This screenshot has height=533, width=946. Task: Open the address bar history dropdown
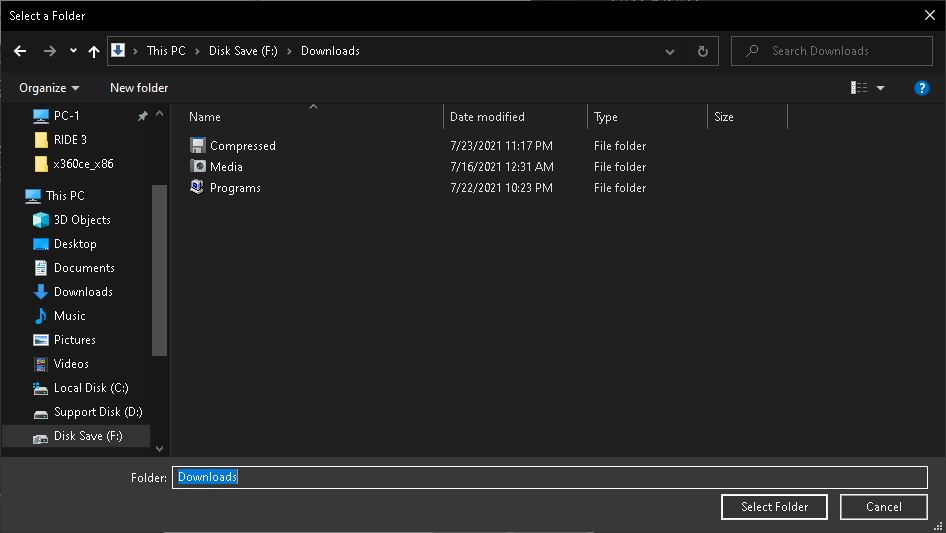click(x=670, y=51)
